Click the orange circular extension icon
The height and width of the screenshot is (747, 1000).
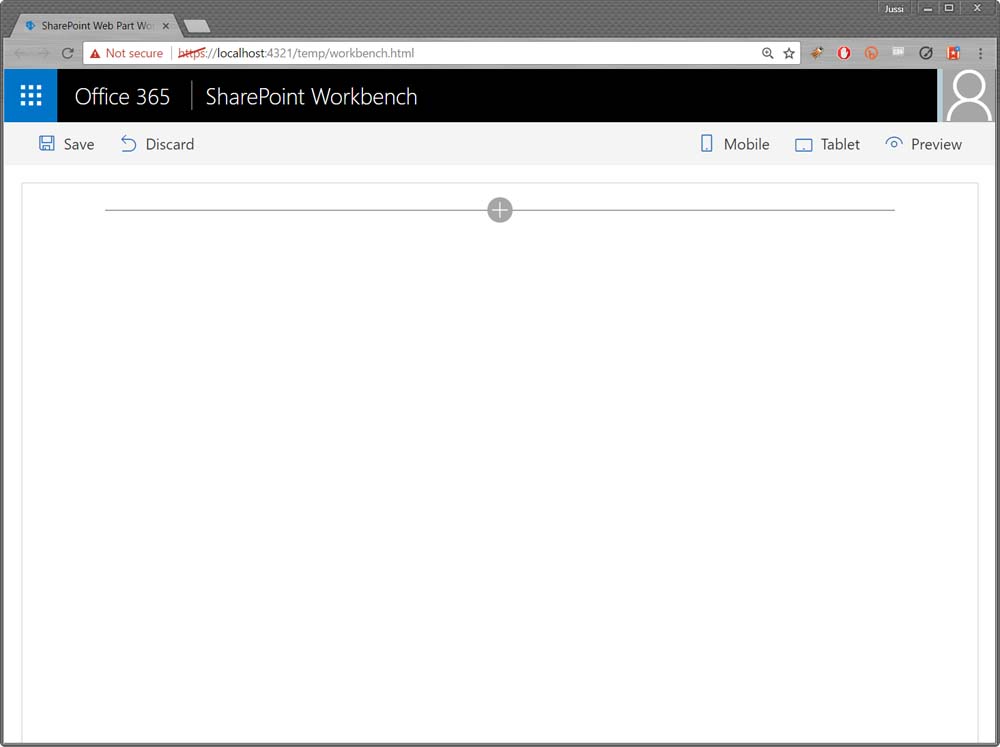click(x=871, y=53)
